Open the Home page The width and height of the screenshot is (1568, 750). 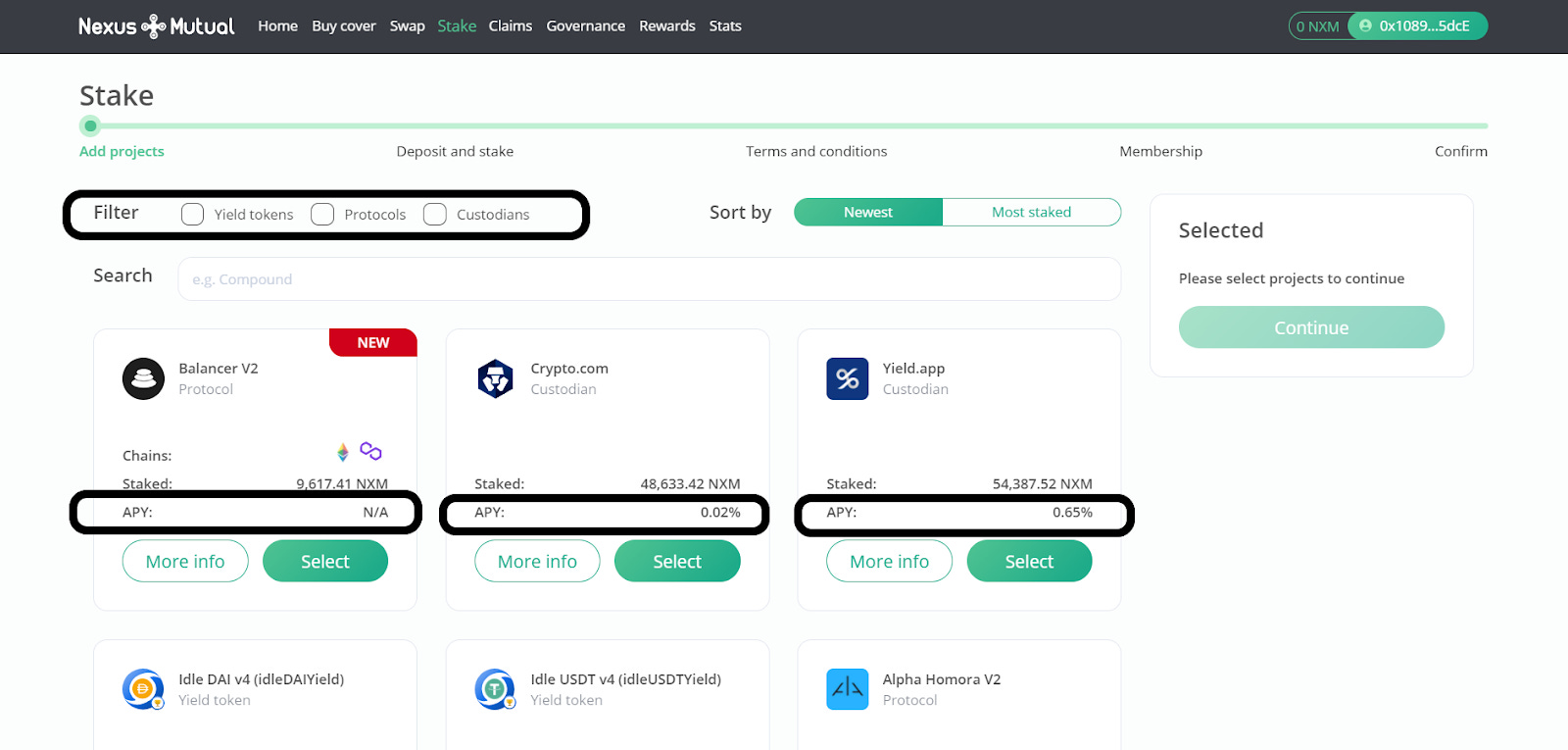(277, 26)
